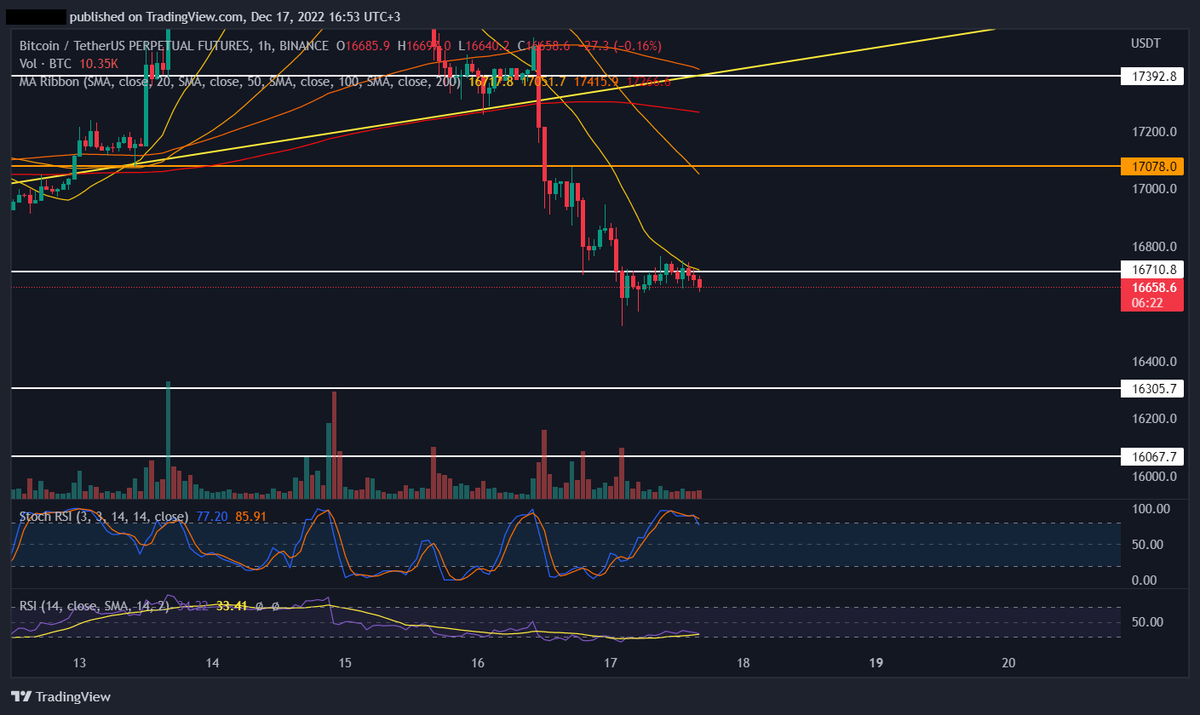The height and width of the screenshot is (715, 1200).
Task: Select the orange 17078.0 price label
Action: 1155,166
